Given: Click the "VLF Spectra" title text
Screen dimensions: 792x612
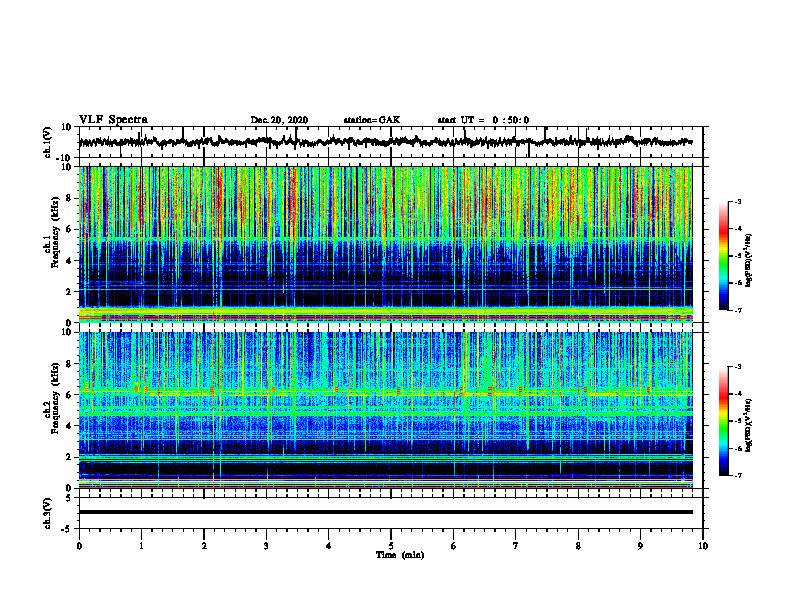Looking at the screenshot, I should pos(113,120).
